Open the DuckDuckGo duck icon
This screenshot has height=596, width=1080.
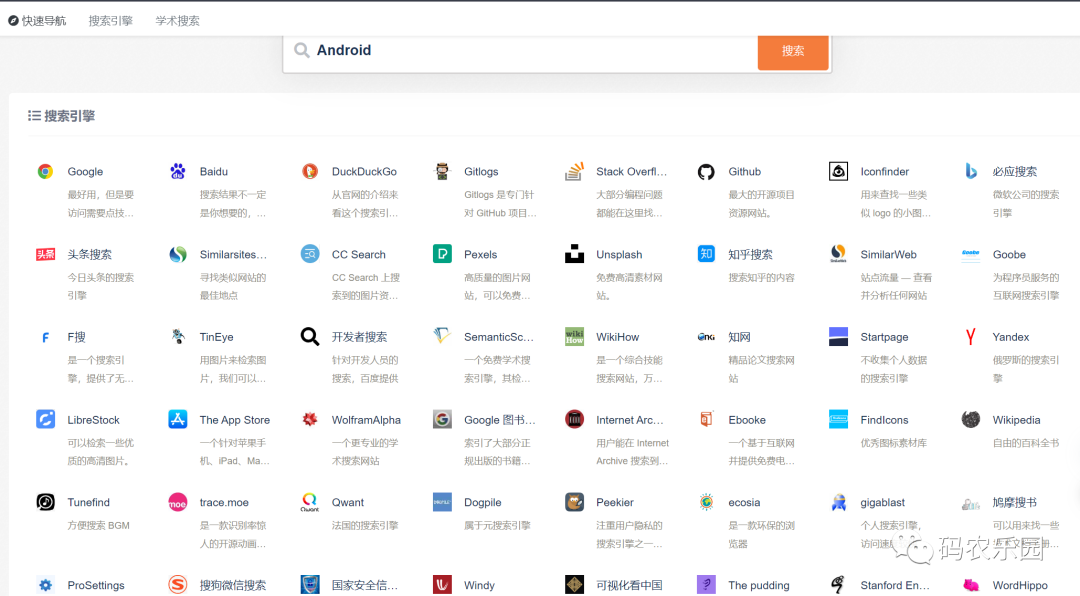point(310,172)
